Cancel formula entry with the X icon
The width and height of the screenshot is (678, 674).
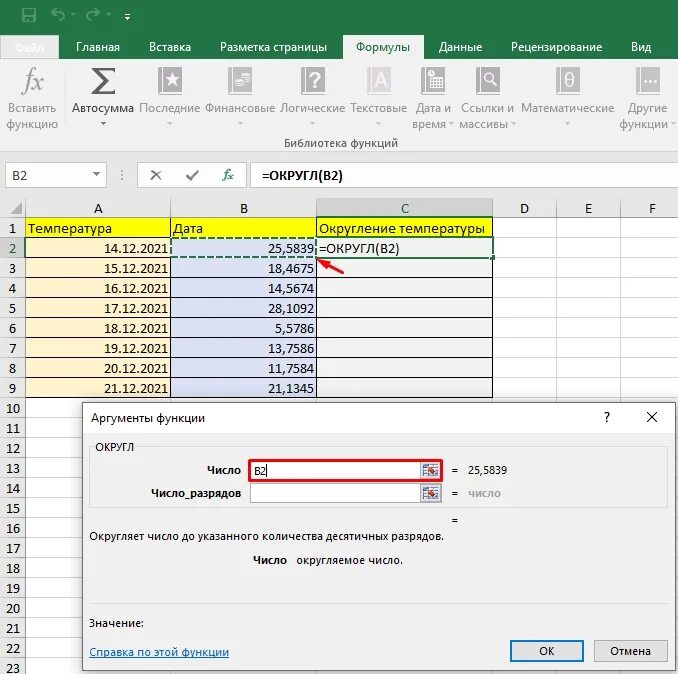tap(156, 175)
